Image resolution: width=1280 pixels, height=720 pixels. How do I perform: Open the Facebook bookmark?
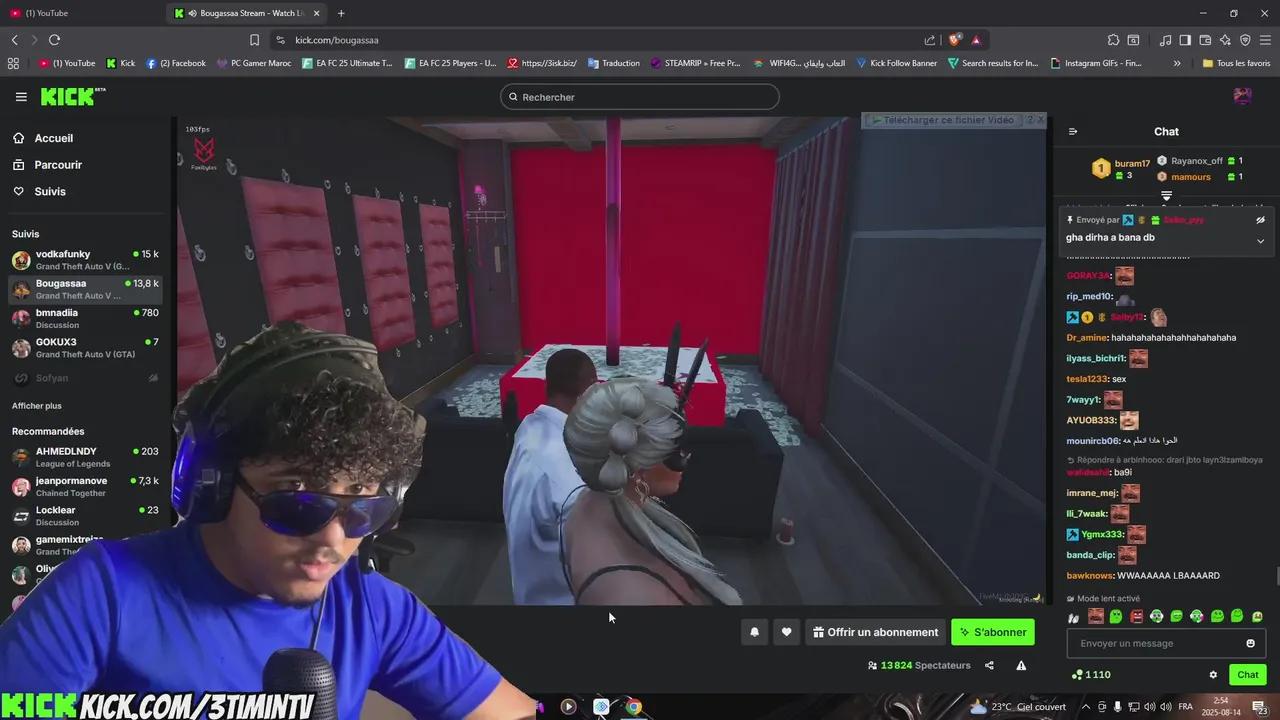coord(176,63)
